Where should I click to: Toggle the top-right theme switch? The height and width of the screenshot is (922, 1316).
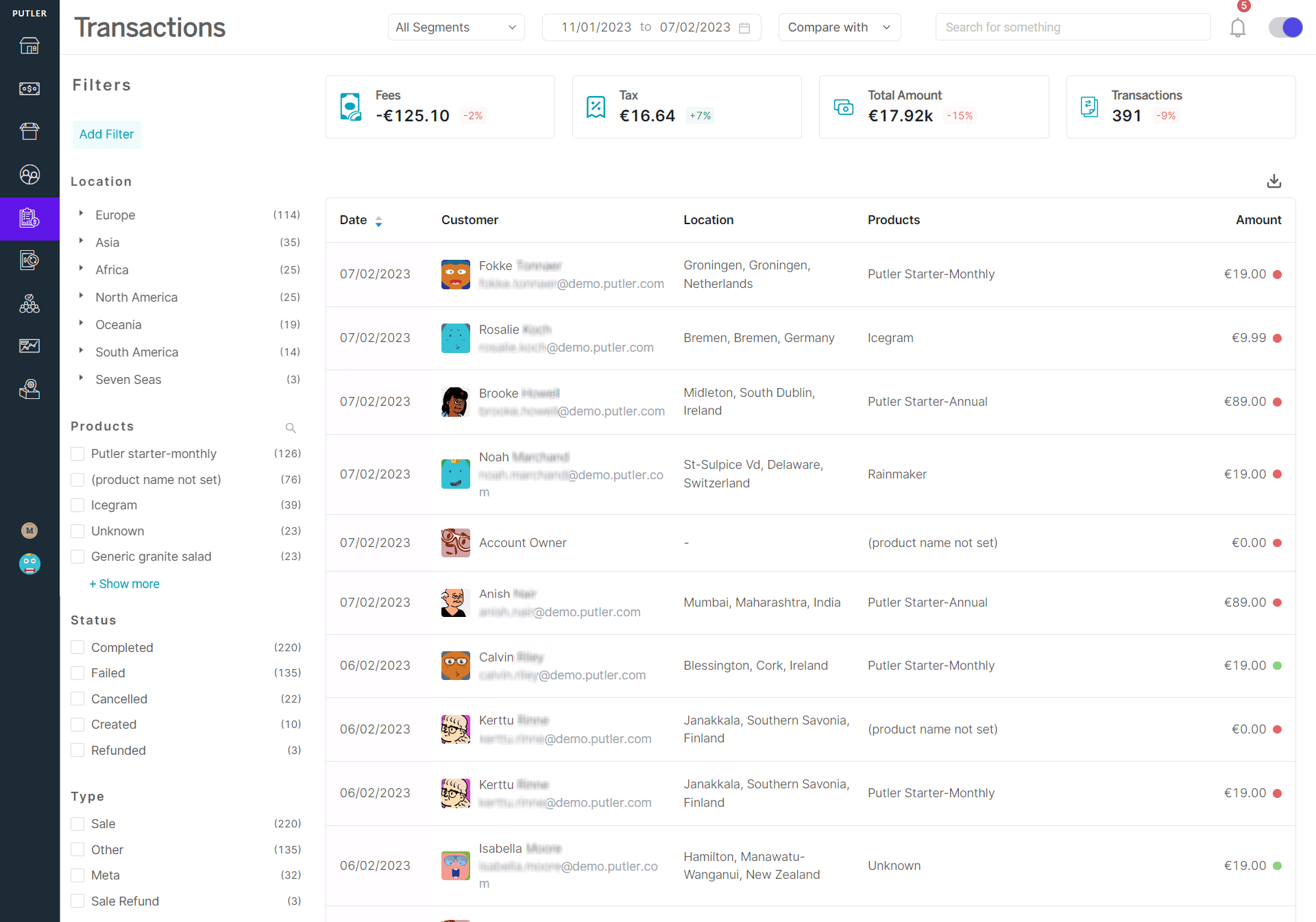[1285, 27]
